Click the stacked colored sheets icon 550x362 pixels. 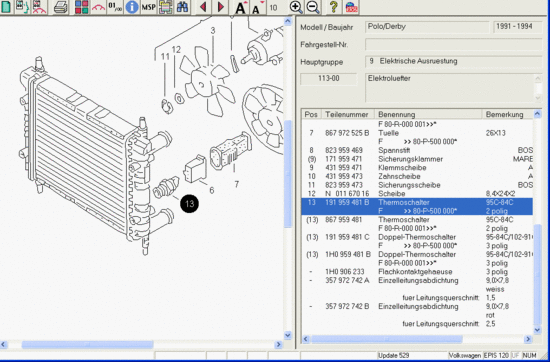click(x=165, y=7)
